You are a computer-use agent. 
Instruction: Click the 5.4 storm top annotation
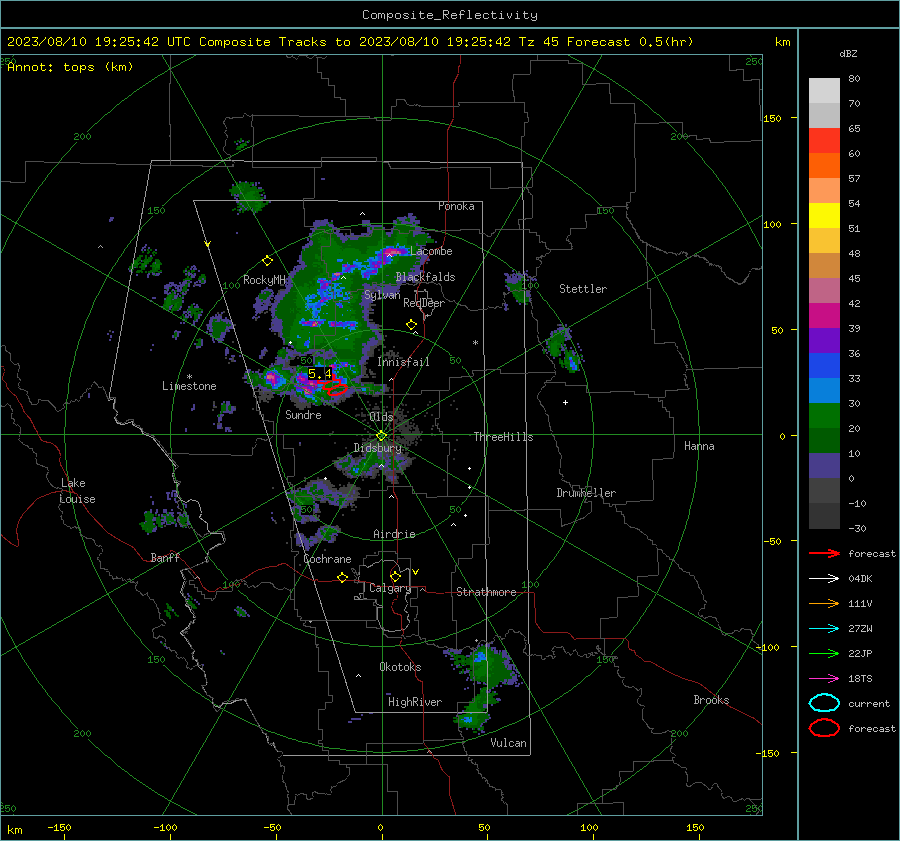[320, 374]
